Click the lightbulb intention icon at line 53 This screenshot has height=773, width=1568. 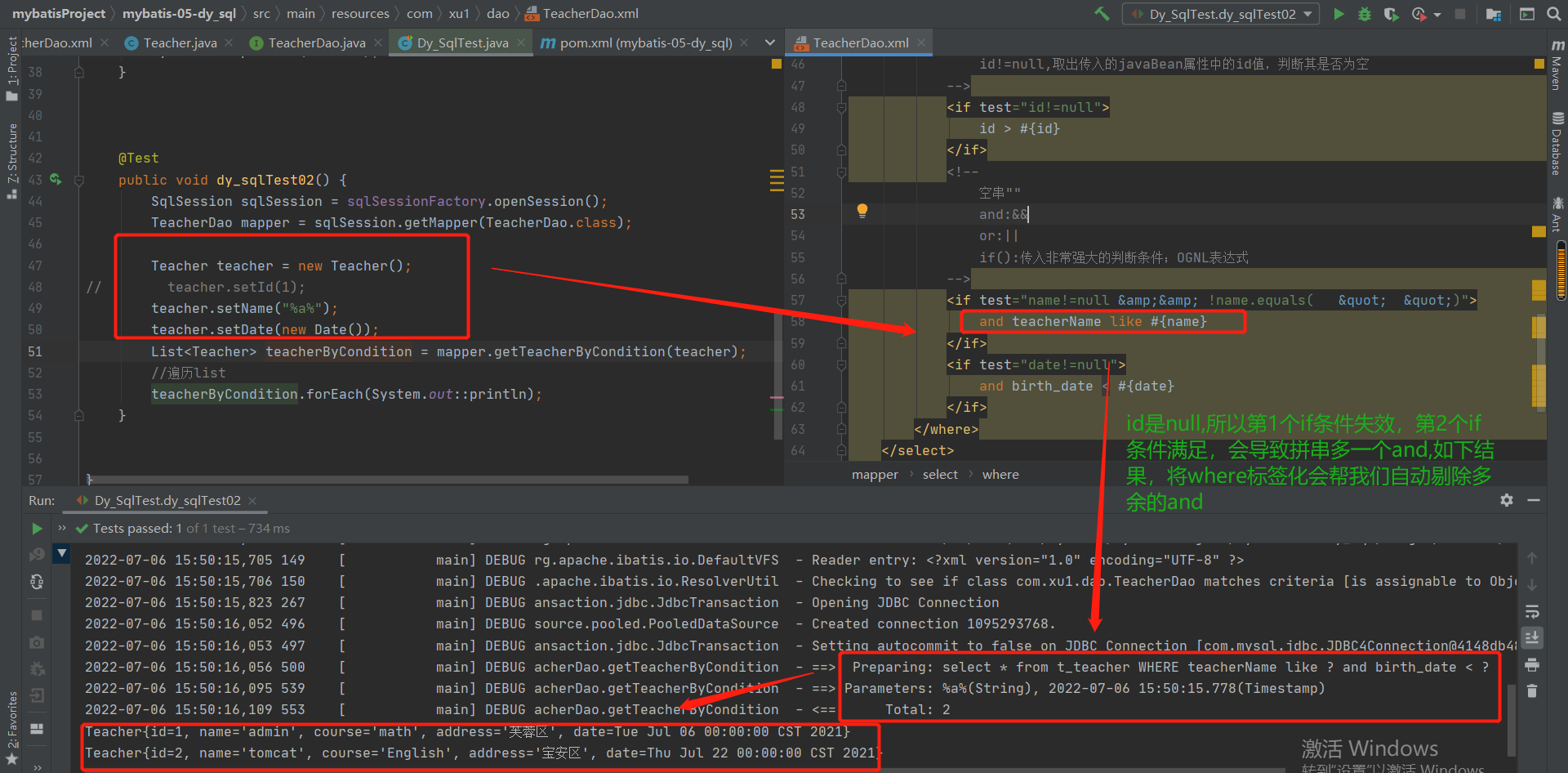click(x=862, y=211)
